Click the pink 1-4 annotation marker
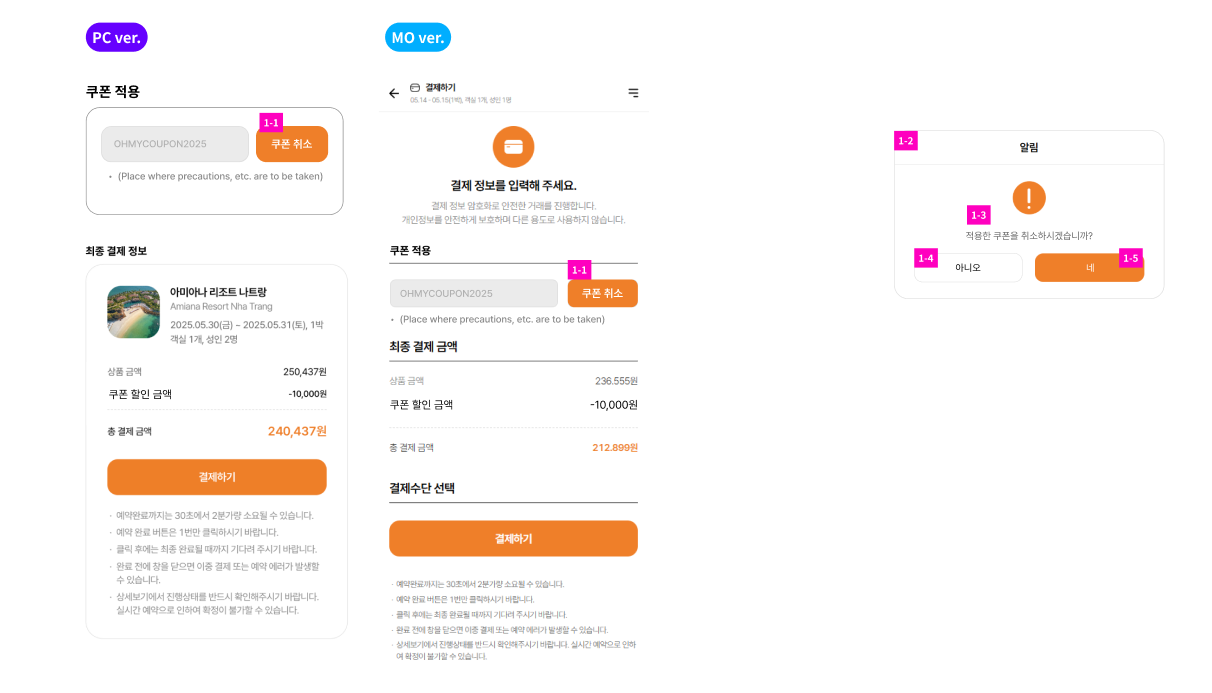This screenshot has width=1212, height=693. click(925, 258)
